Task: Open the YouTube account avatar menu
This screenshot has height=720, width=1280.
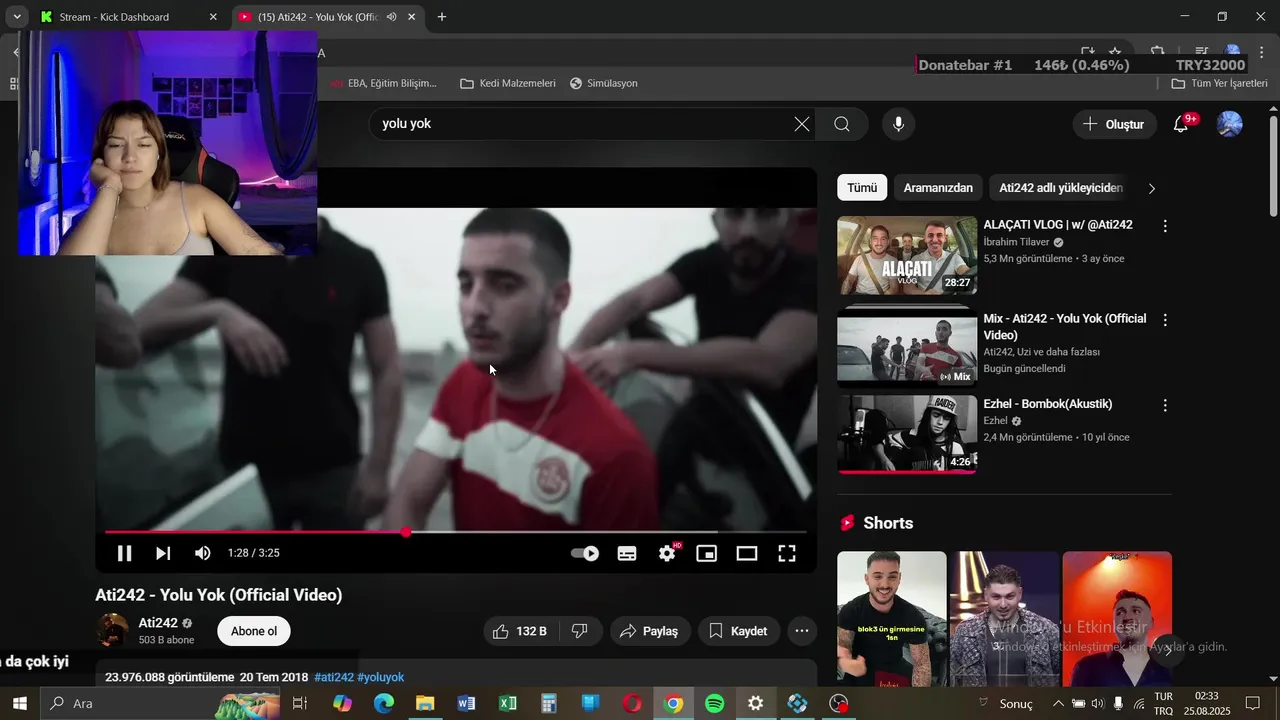Action: click(1230, 124)
